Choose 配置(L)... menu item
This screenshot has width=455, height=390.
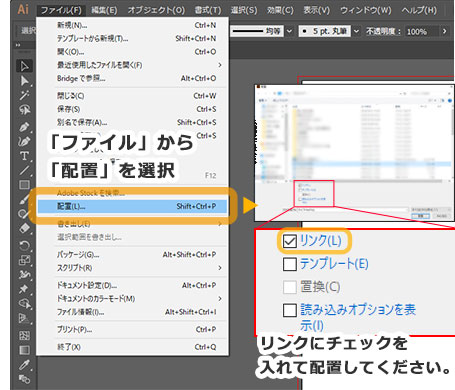tap(133, 206)
